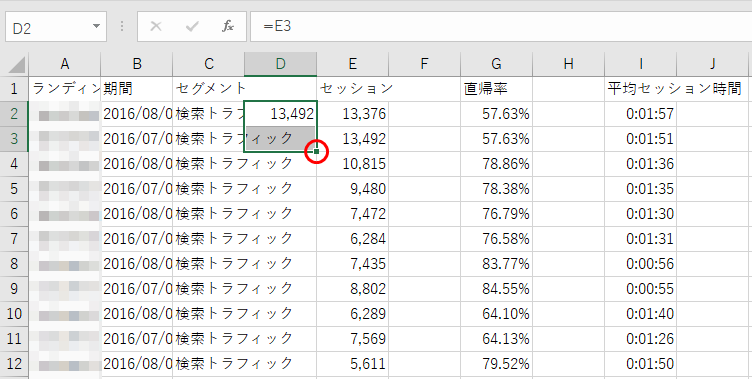The image size is (752, 379).
Task: Click the session time 0:01:26 cell
Action: point(640,338)
